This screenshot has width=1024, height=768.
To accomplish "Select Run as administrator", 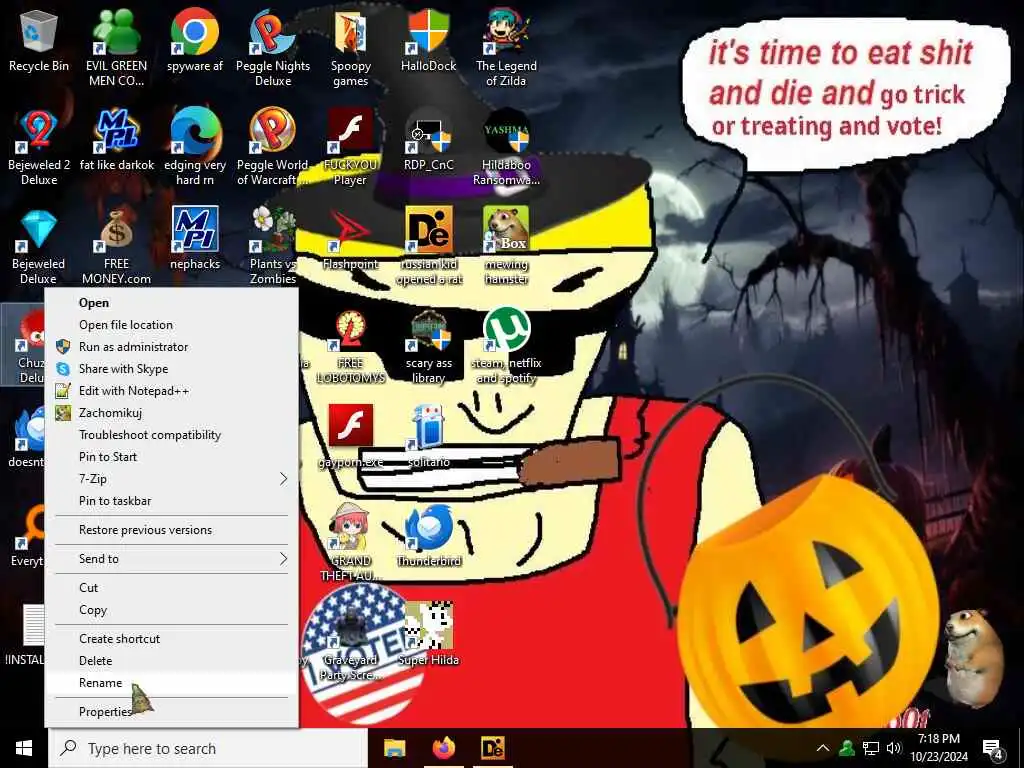I will [x=171, y=347].
